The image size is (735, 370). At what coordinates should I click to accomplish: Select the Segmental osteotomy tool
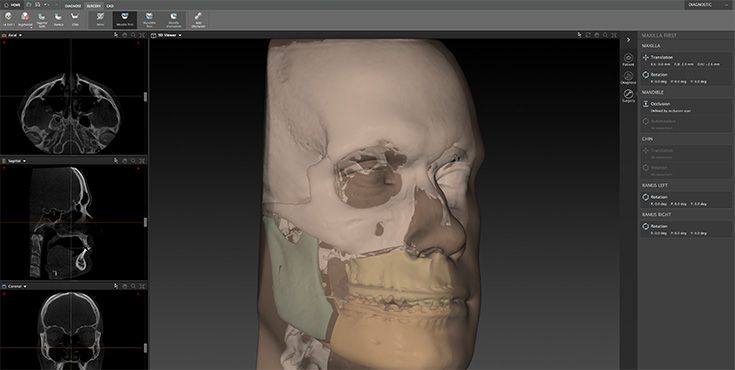click(25, 19)
